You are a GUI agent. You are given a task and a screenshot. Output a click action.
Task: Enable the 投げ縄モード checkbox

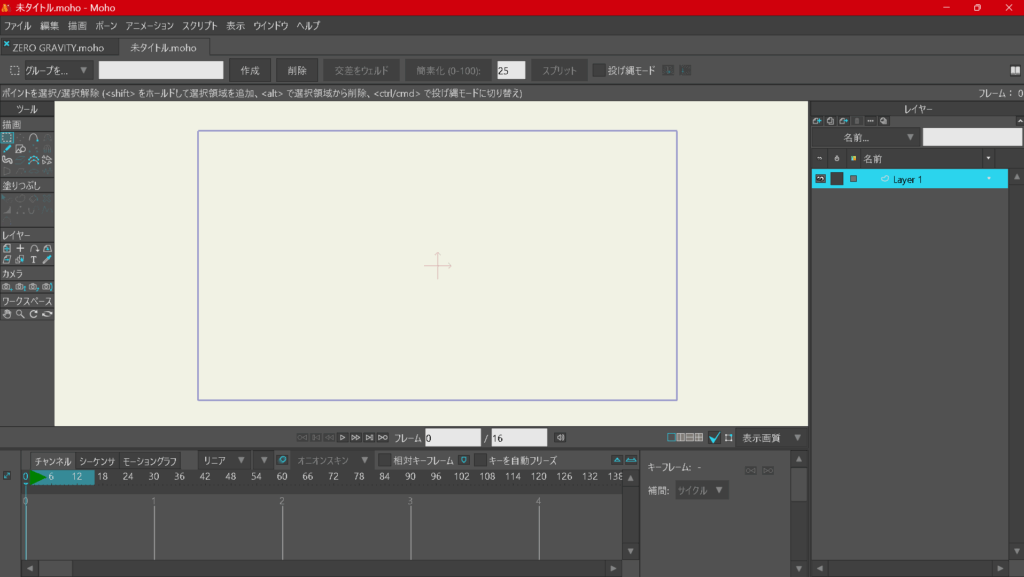coord(599,71)
